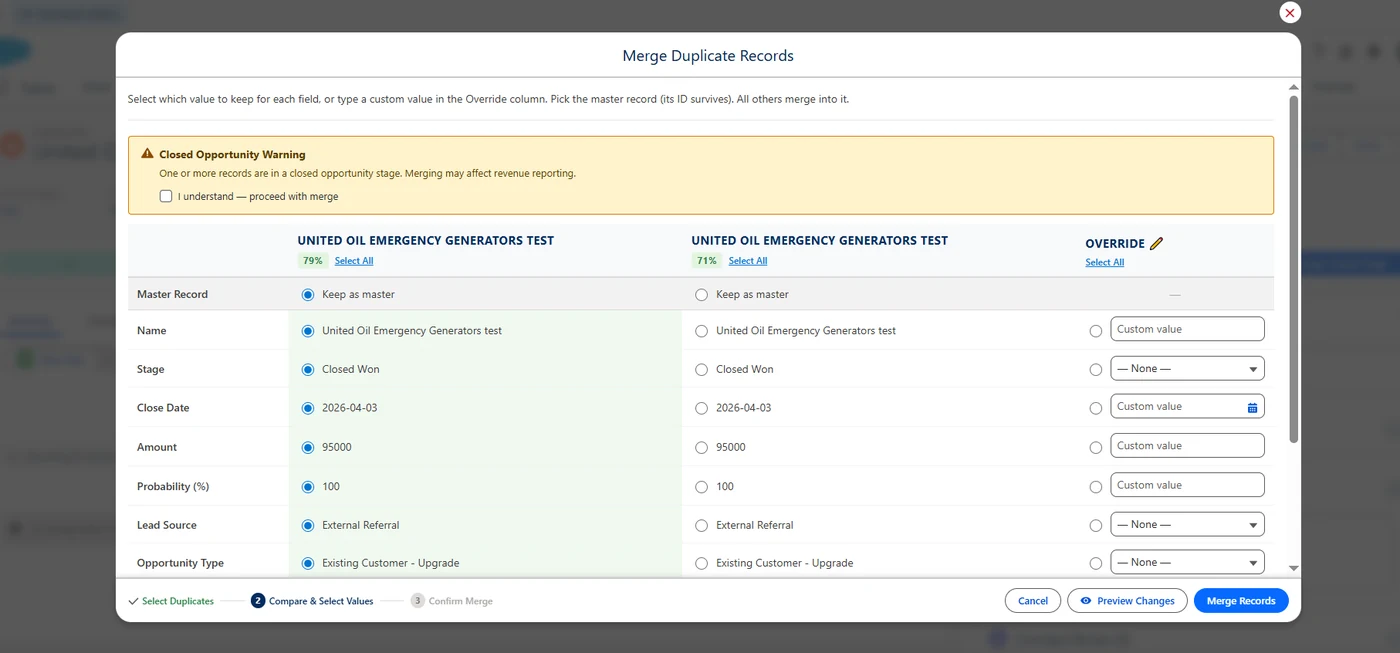Click the Name override custom value field
This screenshot has width=1400, height=653.
point(1187,329)
